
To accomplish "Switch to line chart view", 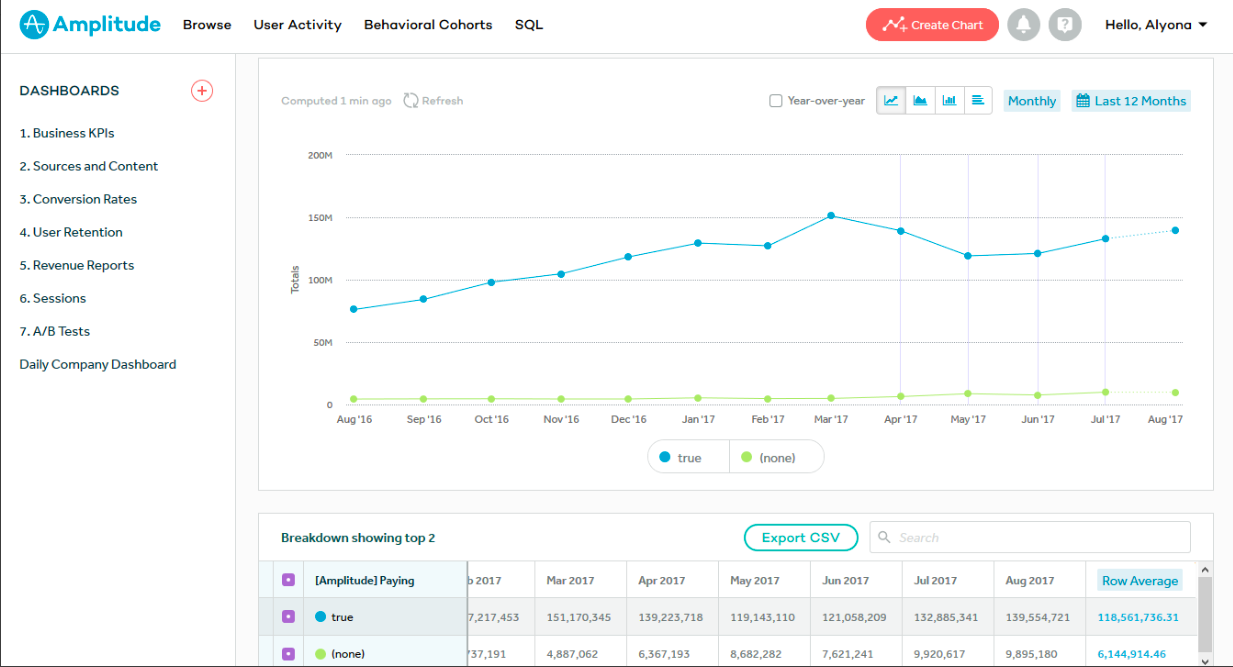I will click(891, 100).
